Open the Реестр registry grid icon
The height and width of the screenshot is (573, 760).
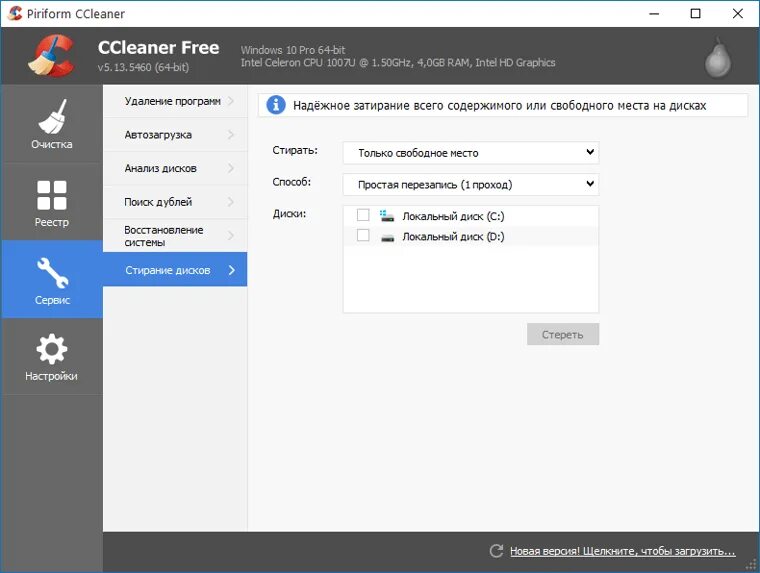[x=52, y=195]
